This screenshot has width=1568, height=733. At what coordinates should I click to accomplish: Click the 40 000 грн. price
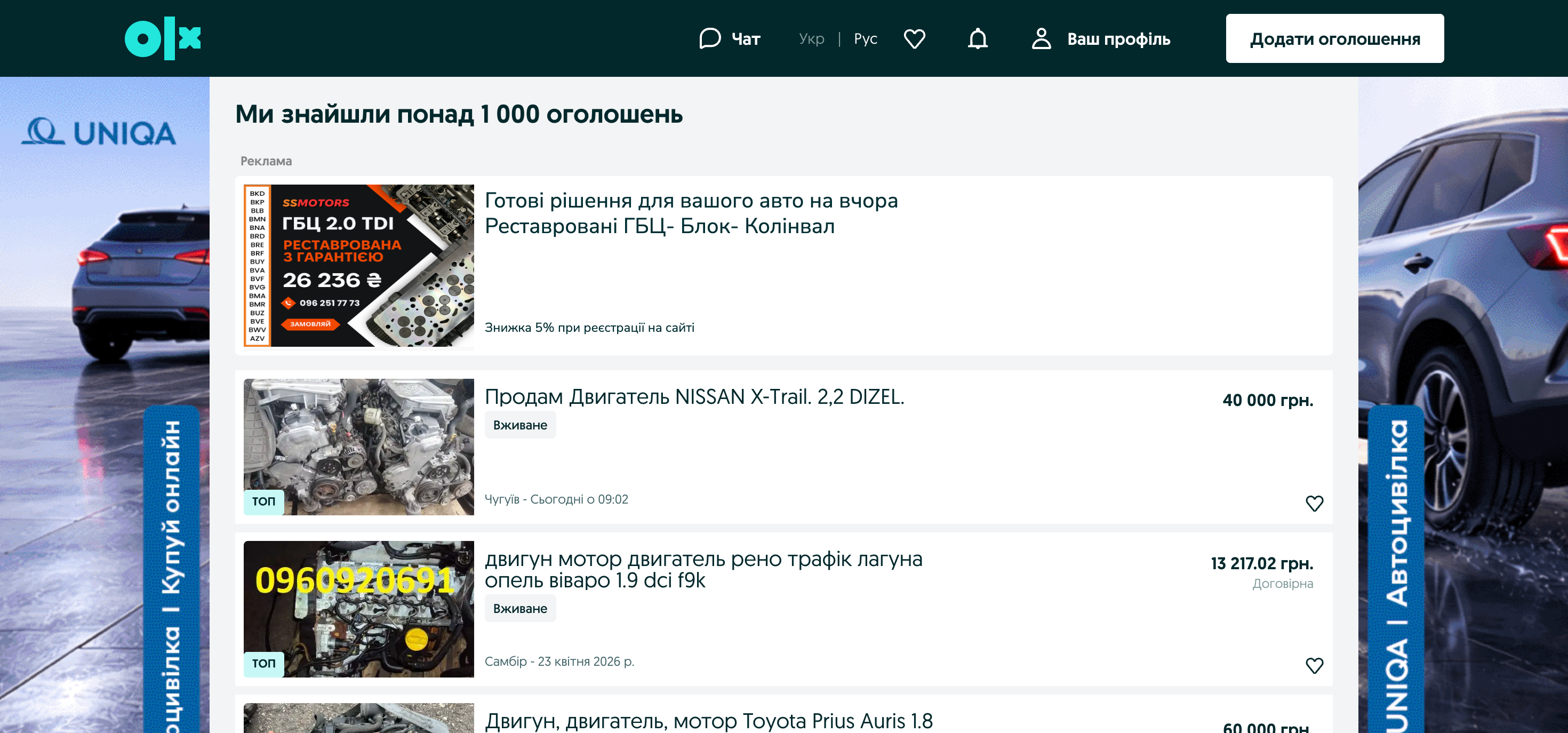pos(1268,400)
